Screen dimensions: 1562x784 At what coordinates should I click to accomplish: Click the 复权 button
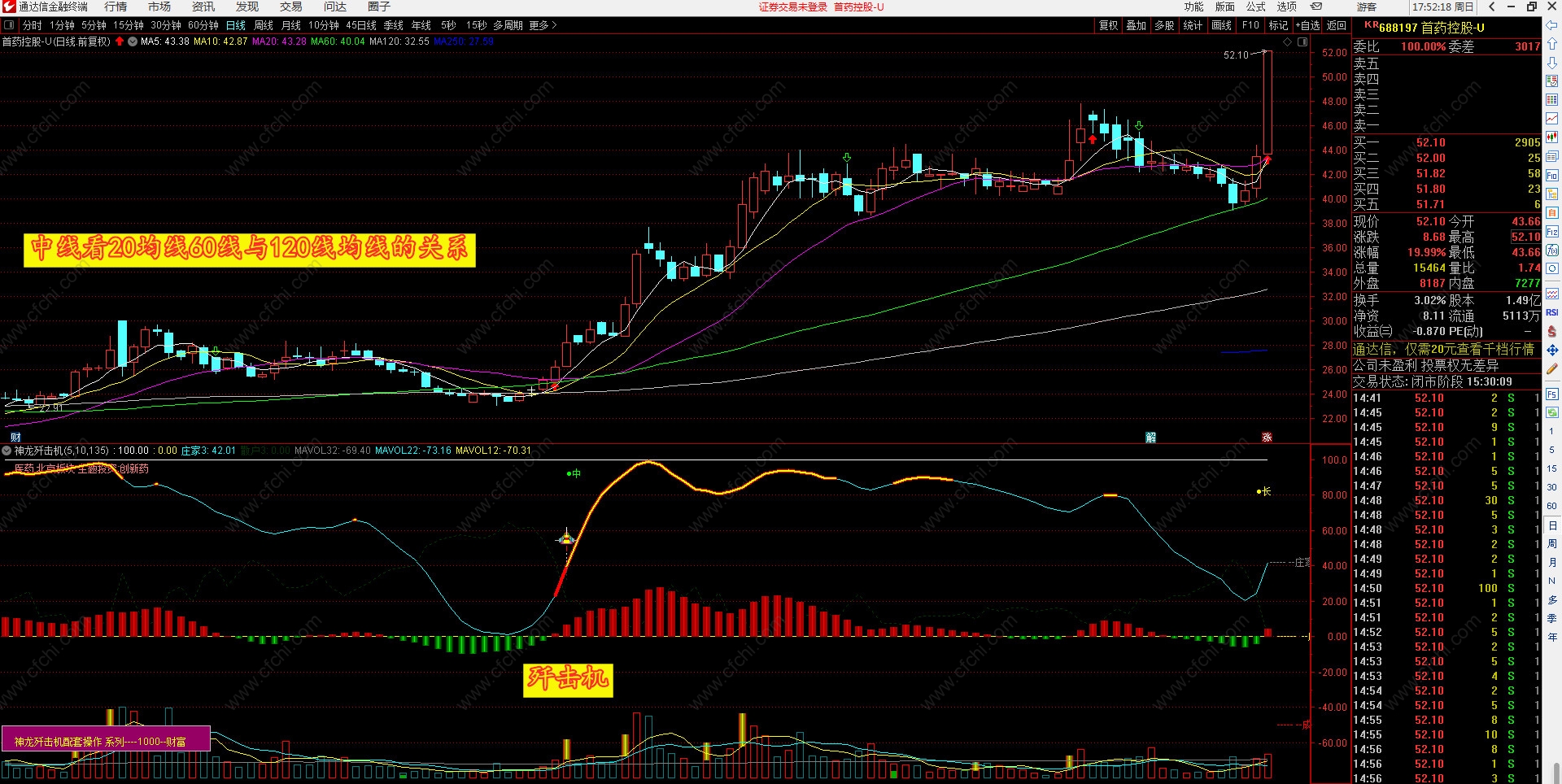1109,25
